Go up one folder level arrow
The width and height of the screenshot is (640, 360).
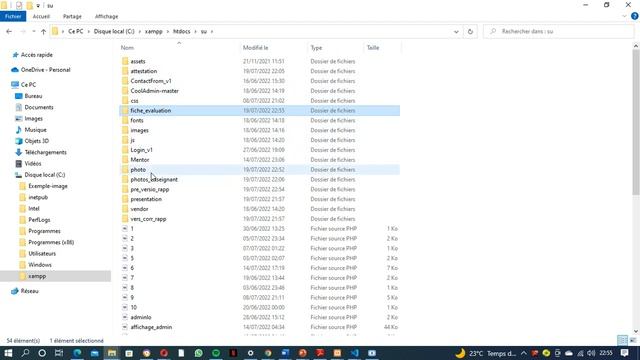pyautogui.click(x=43, y=31)
